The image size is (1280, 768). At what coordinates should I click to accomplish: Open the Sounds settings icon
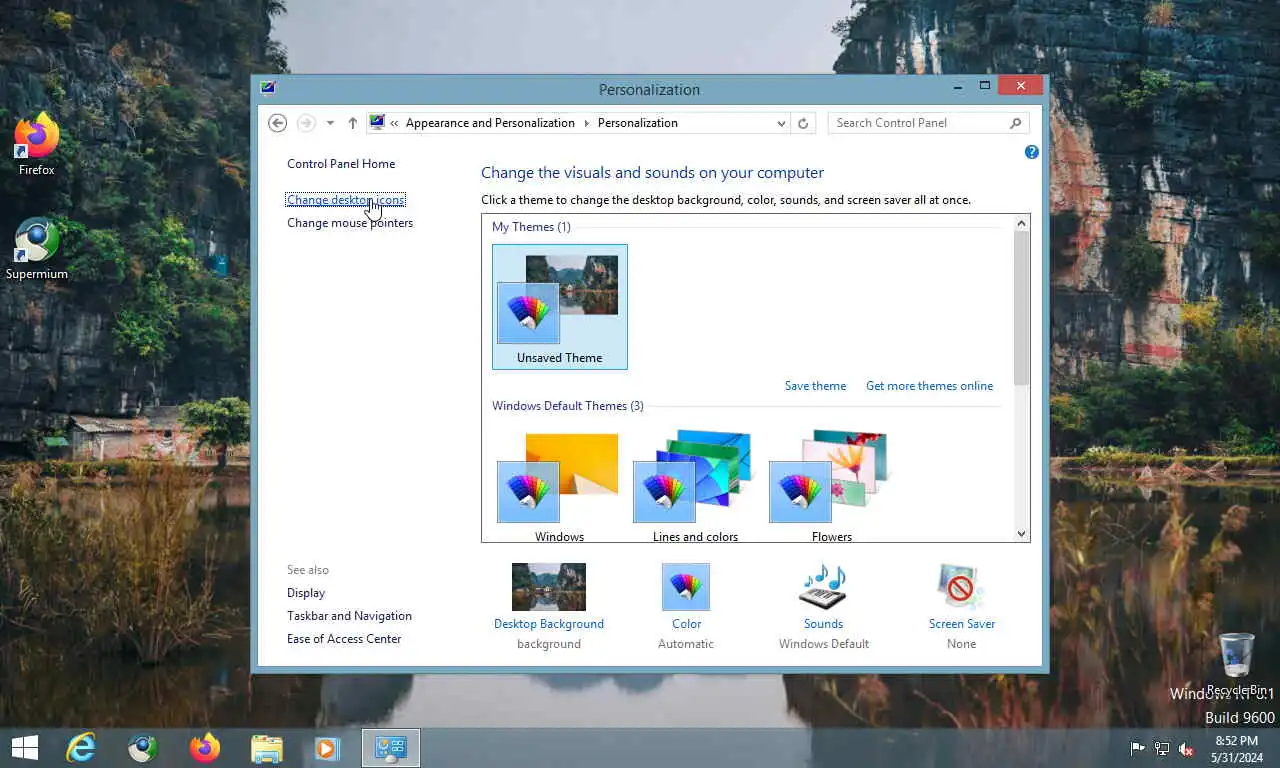[823, 586]
